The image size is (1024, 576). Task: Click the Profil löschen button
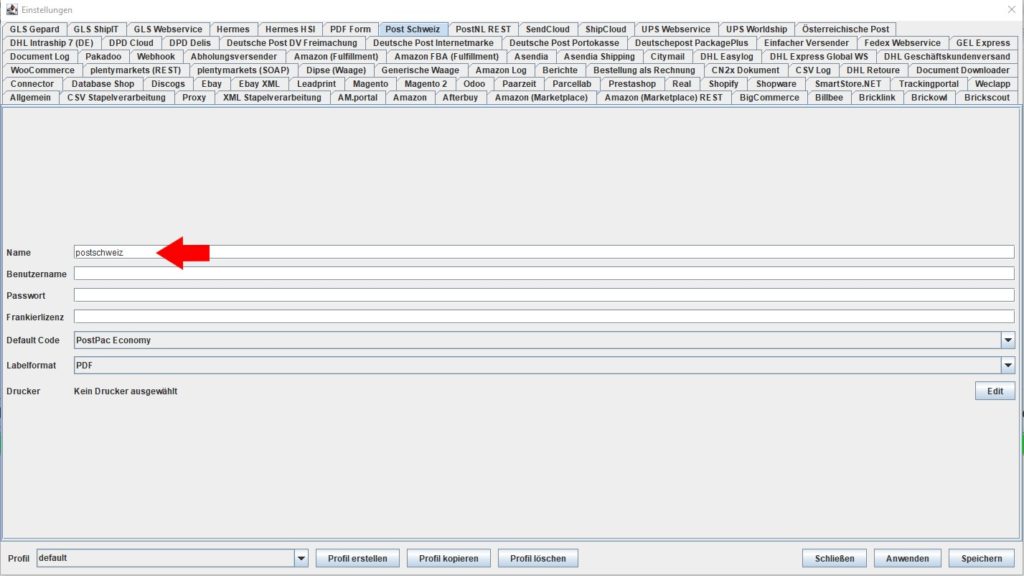538,558
